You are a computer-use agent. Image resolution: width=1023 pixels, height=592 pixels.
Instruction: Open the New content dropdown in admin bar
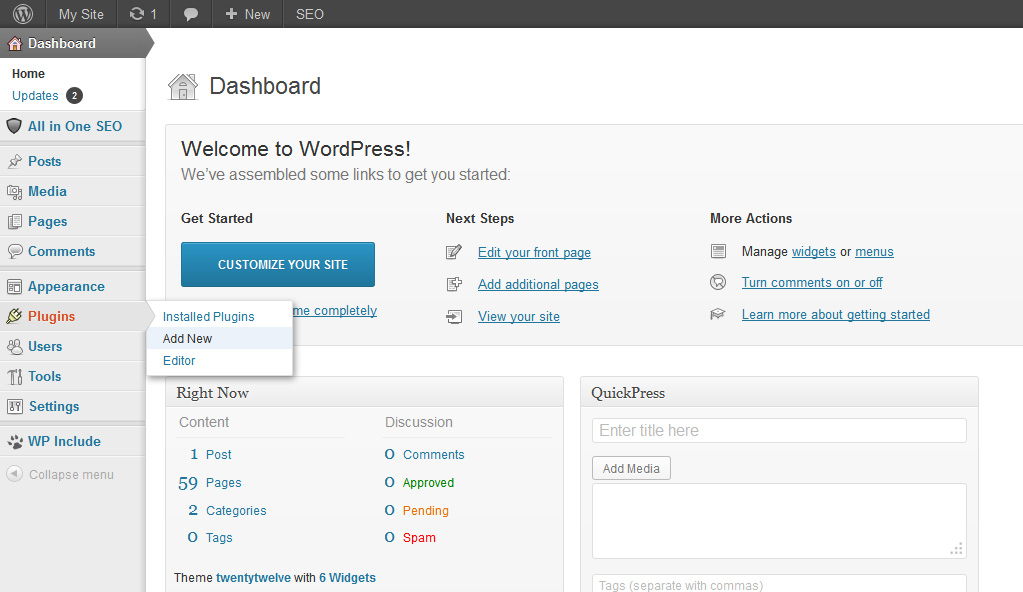click(247, 14)
